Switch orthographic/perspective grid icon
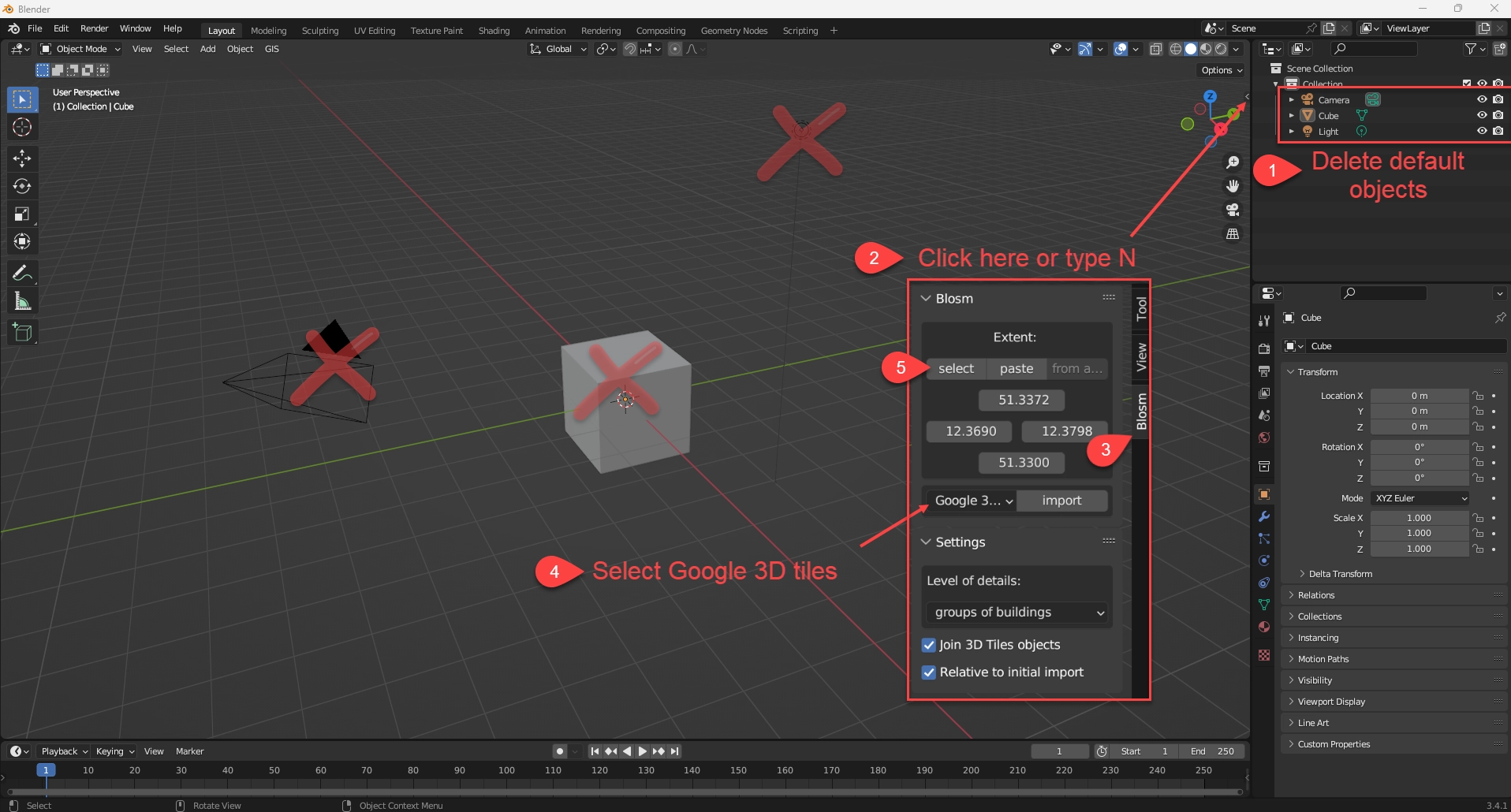Viewport: 1511px width, 812px height. [x=1232, y=233]
